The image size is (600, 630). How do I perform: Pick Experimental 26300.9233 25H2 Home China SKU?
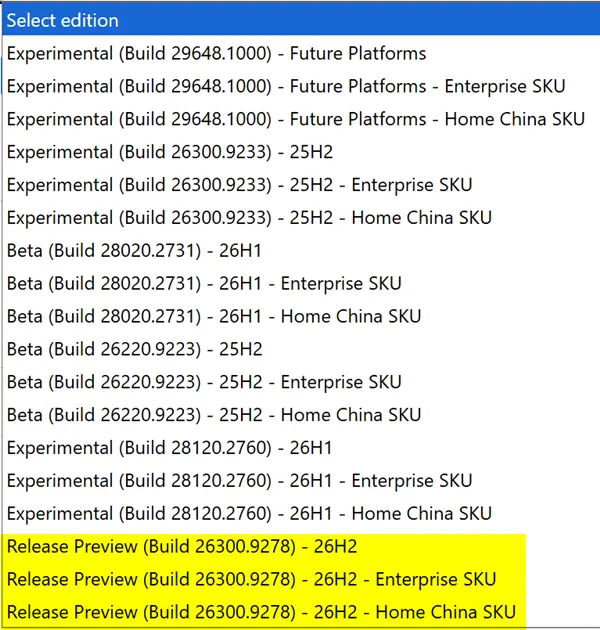point(301,218)
